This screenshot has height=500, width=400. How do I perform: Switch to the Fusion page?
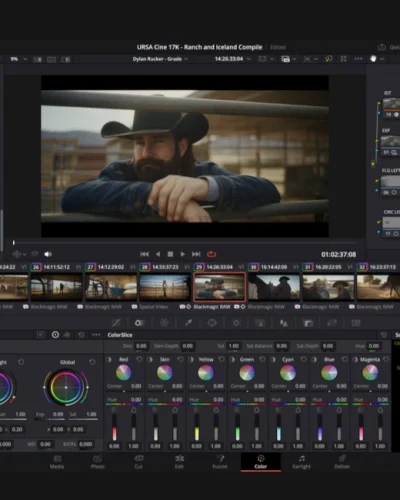coord(220,462)
